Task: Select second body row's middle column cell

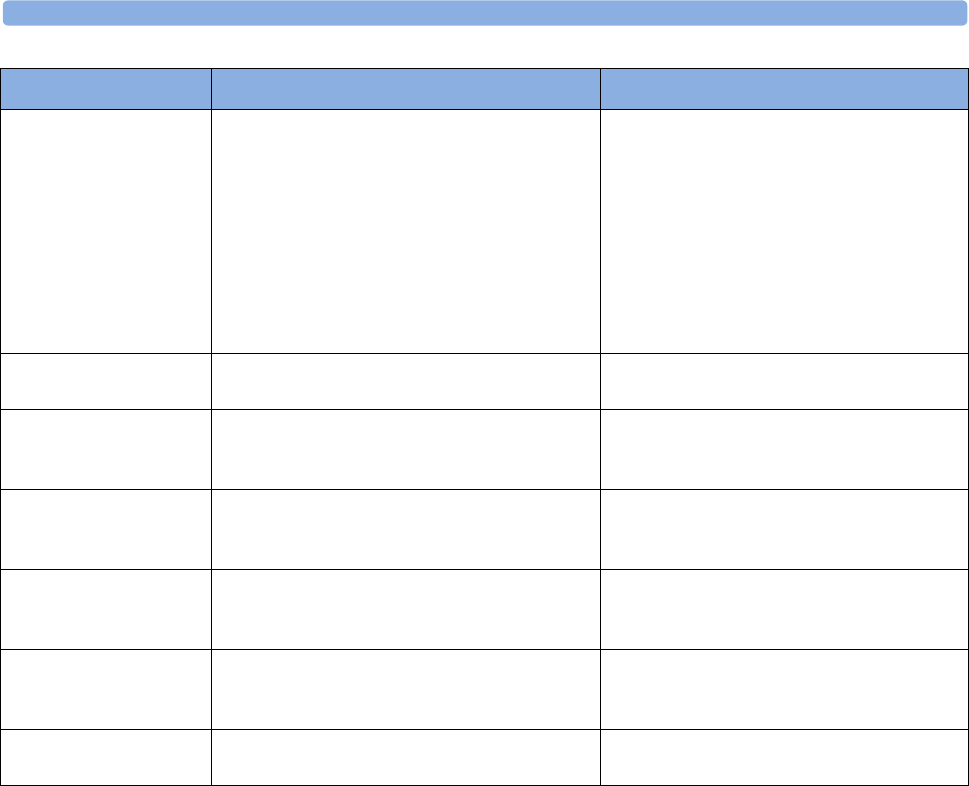Action: click(405, 381)
